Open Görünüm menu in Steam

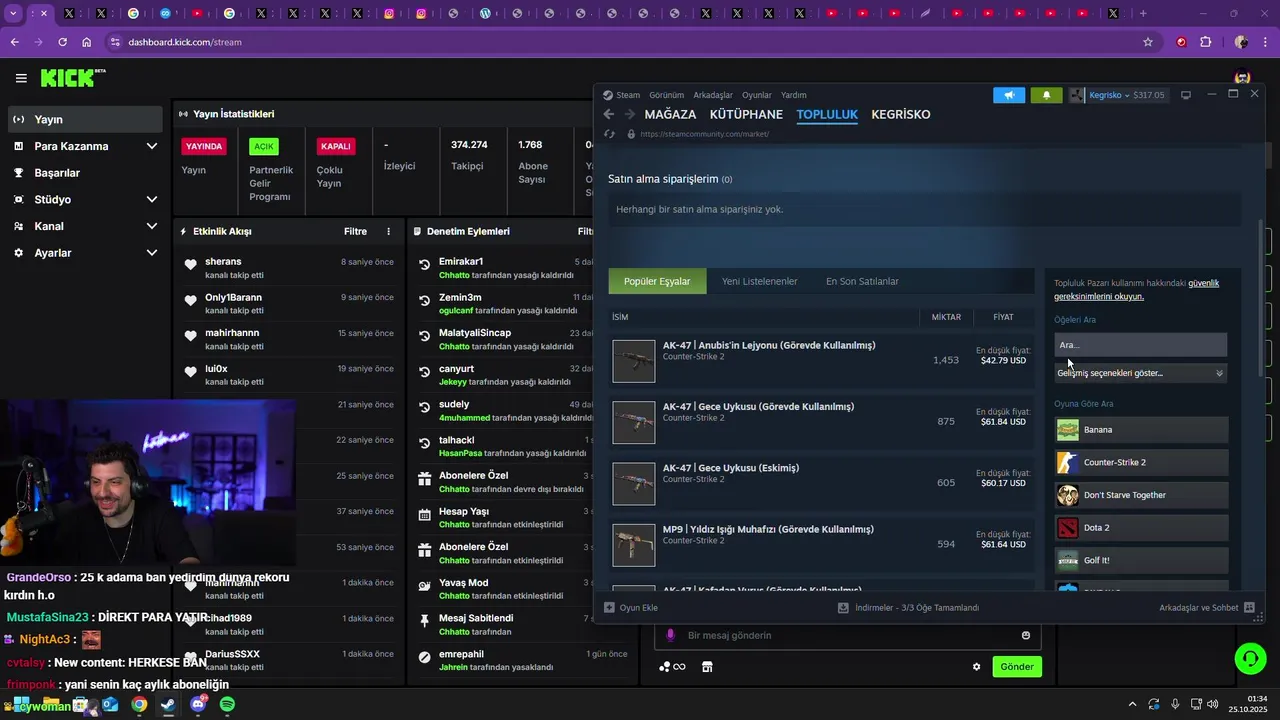(667, 95)
